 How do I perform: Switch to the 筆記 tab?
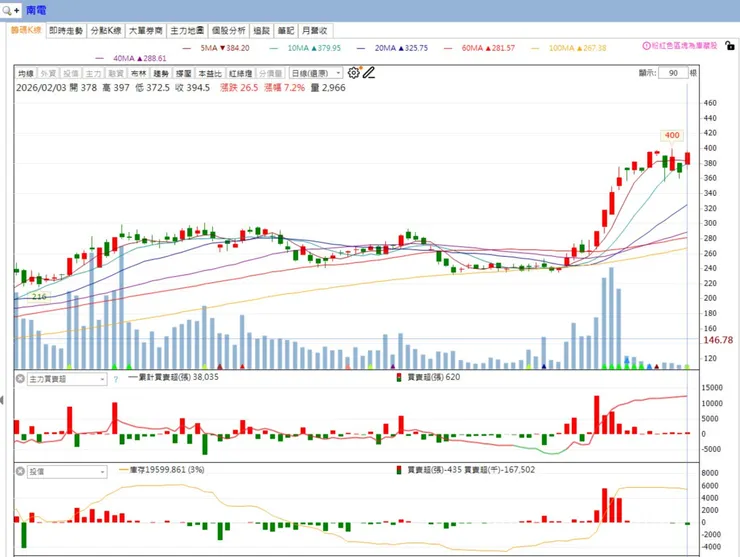[286, 31]
